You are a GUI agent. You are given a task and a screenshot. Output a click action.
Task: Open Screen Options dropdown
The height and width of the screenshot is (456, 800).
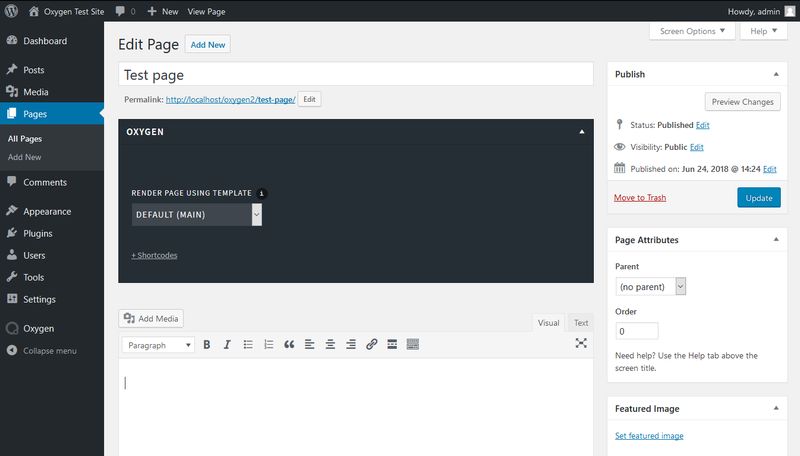(x=692, y=31)
